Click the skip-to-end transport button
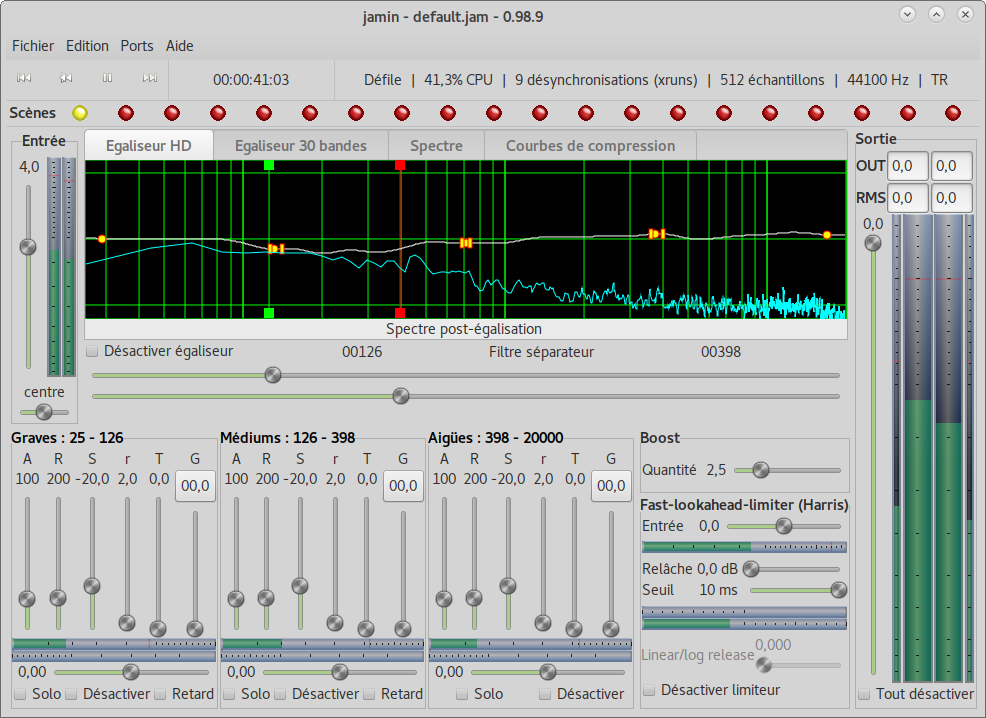Viewport: 986px width, 718px height. click(x=149, y=79)
